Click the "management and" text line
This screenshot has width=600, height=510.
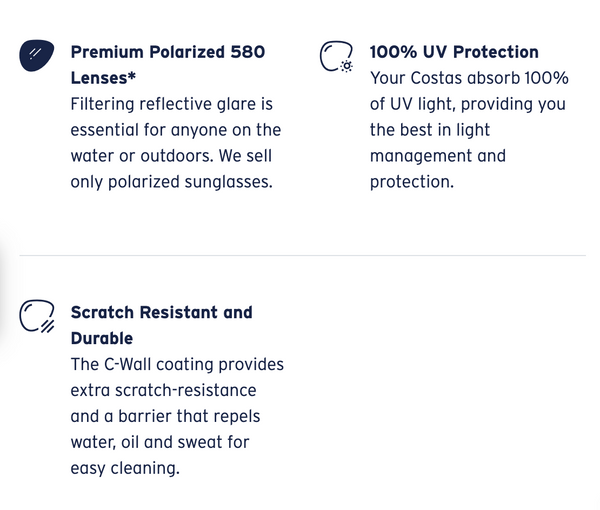[x=438, y=156]
